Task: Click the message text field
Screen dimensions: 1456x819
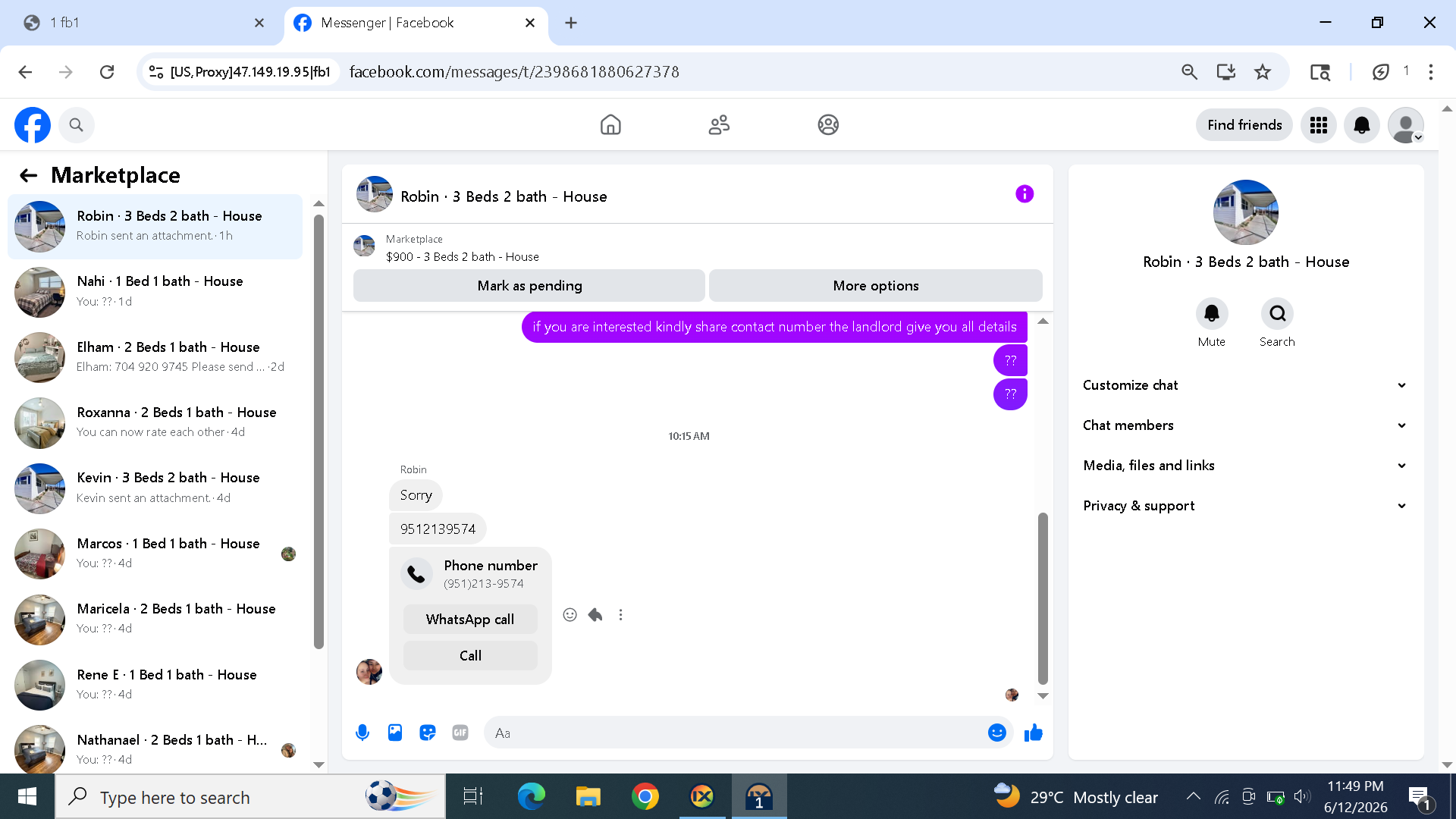Action: click(x=736, y=733)
